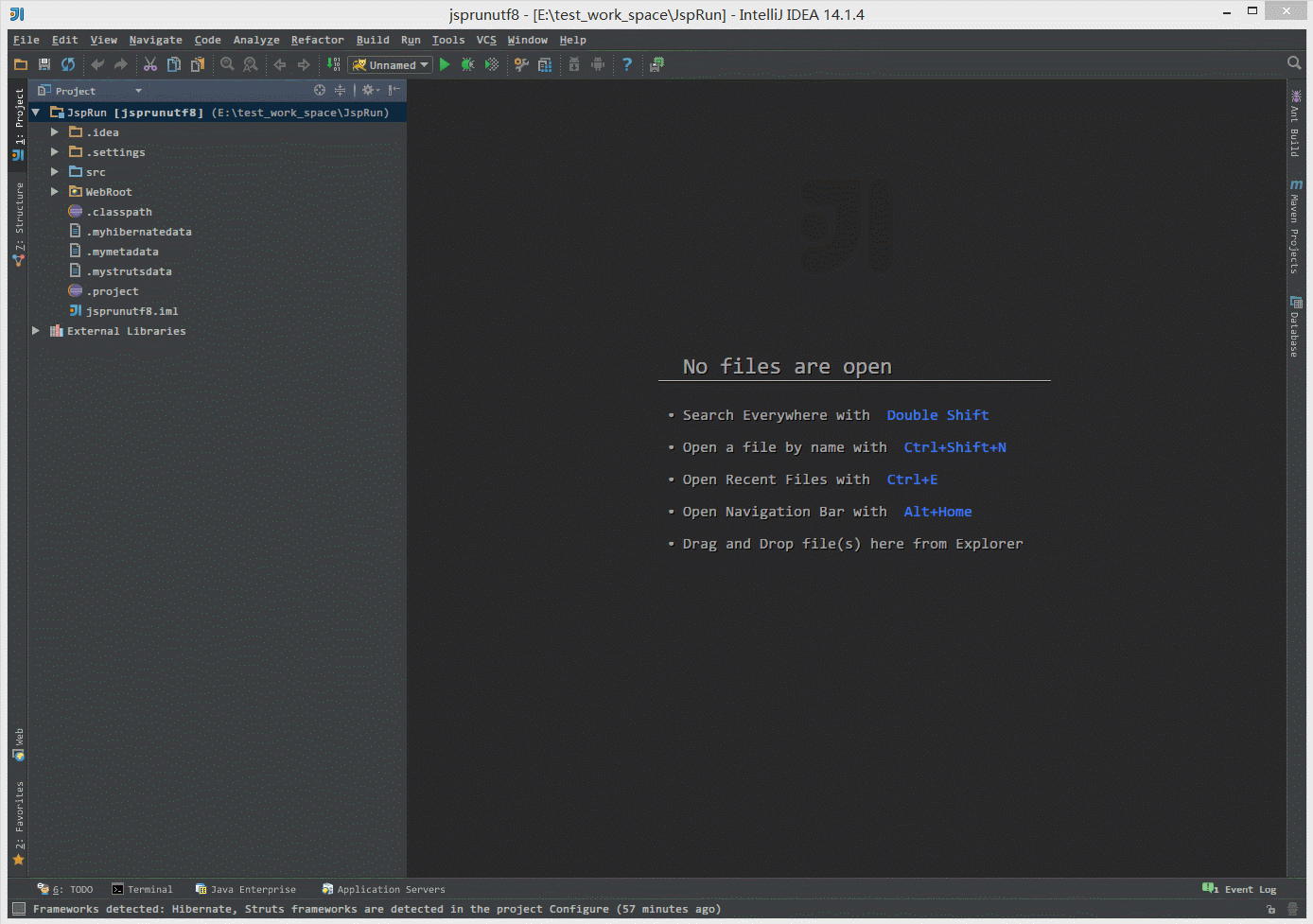Toggle tool window quick access button
This screenshot has height=924, width=1313.
(x=19, y=909)
